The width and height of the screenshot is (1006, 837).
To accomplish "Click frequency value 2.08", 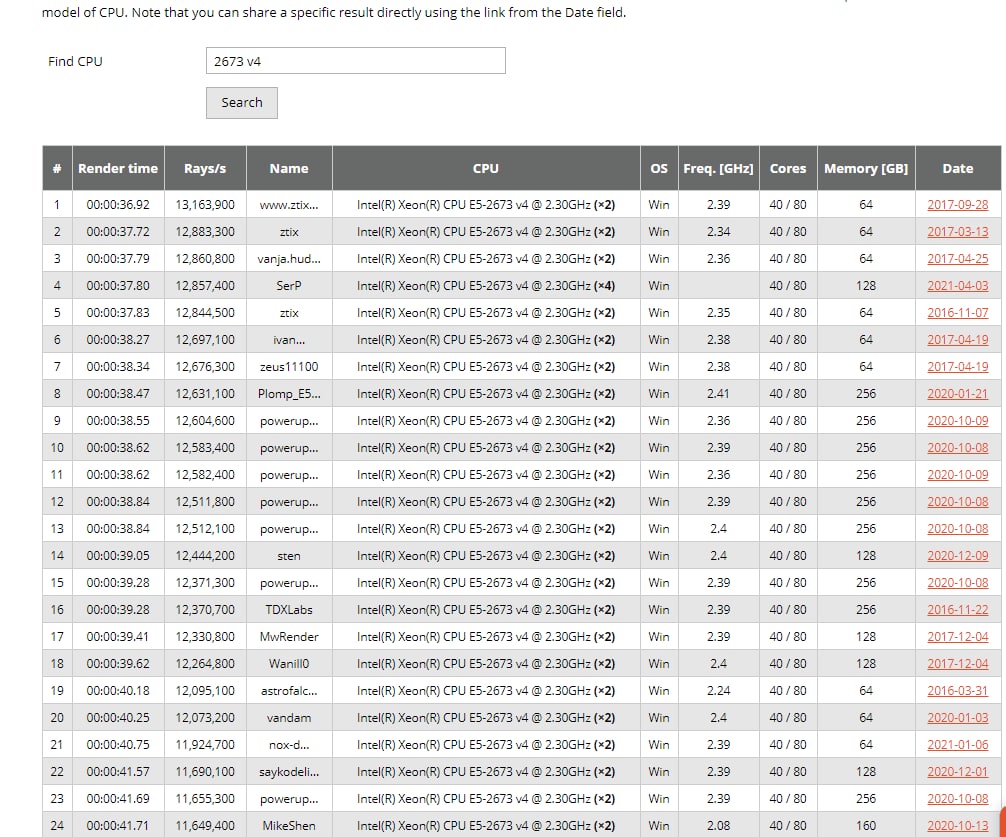I will 719,825.
